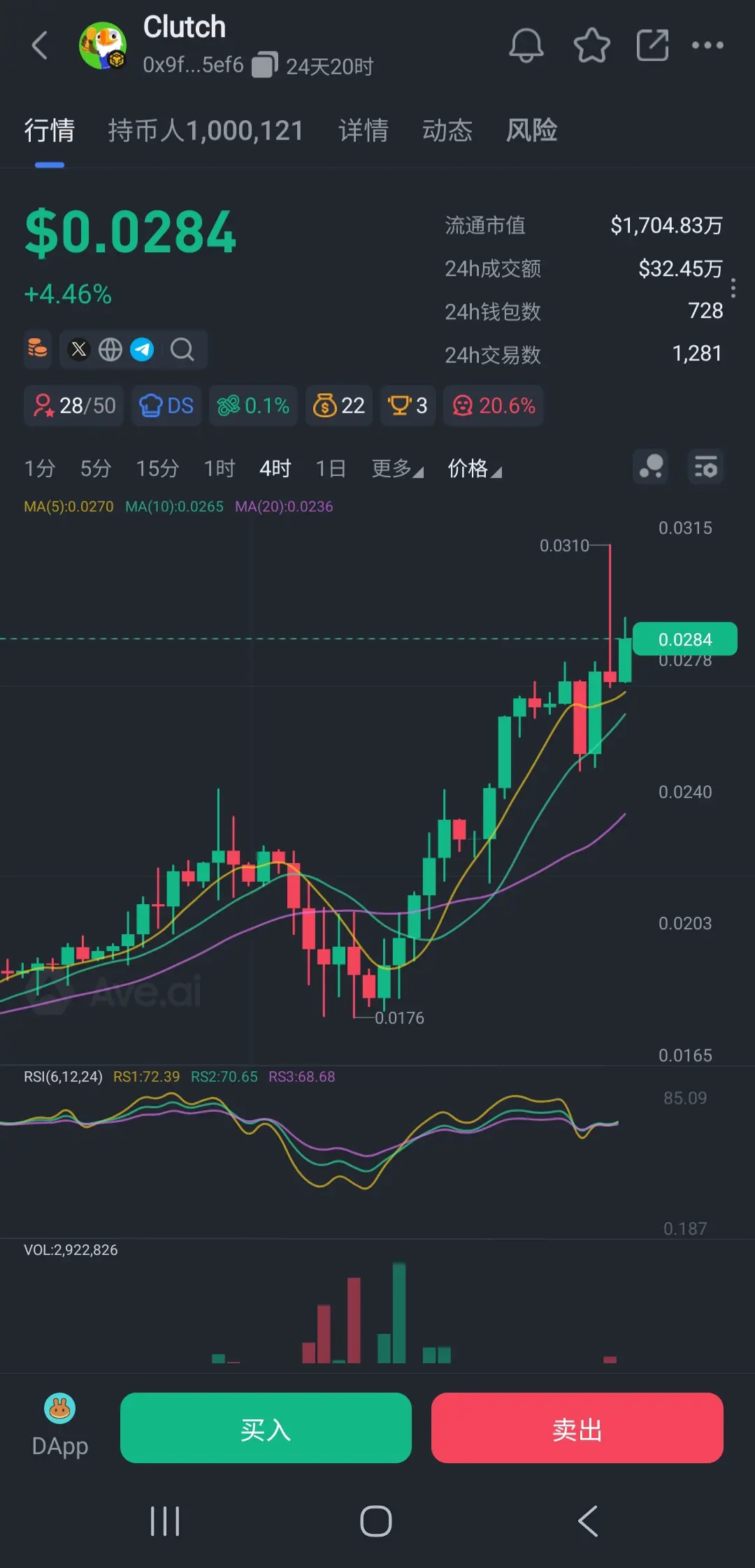755x1568 pixels.
Task: Tap the MA(10):0.0265 indicator label
Action: [x=174, y=507]
